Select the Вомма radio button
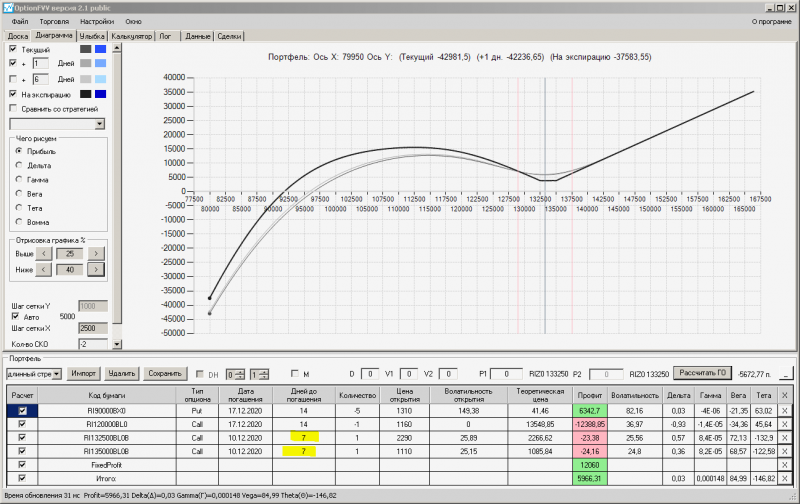800x504 pixels. 19,222
